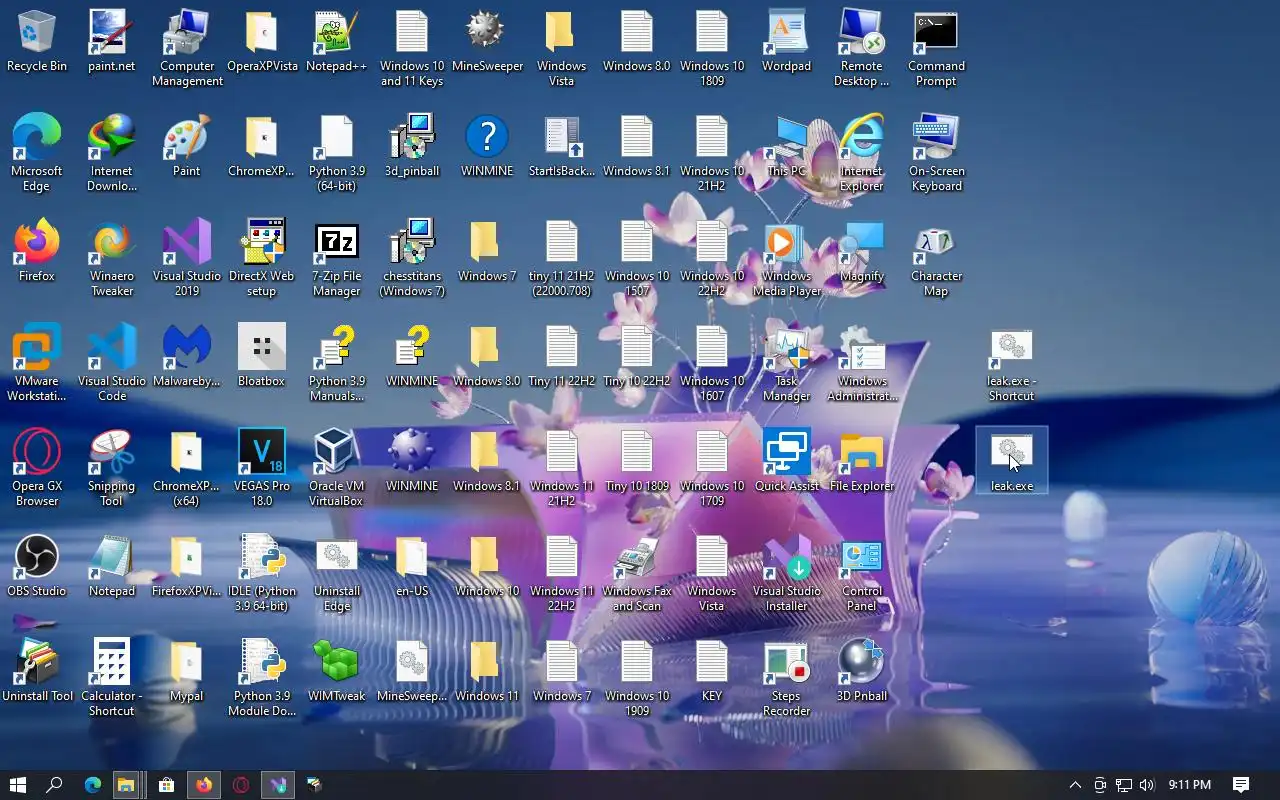Select the en-US folder

412,567
